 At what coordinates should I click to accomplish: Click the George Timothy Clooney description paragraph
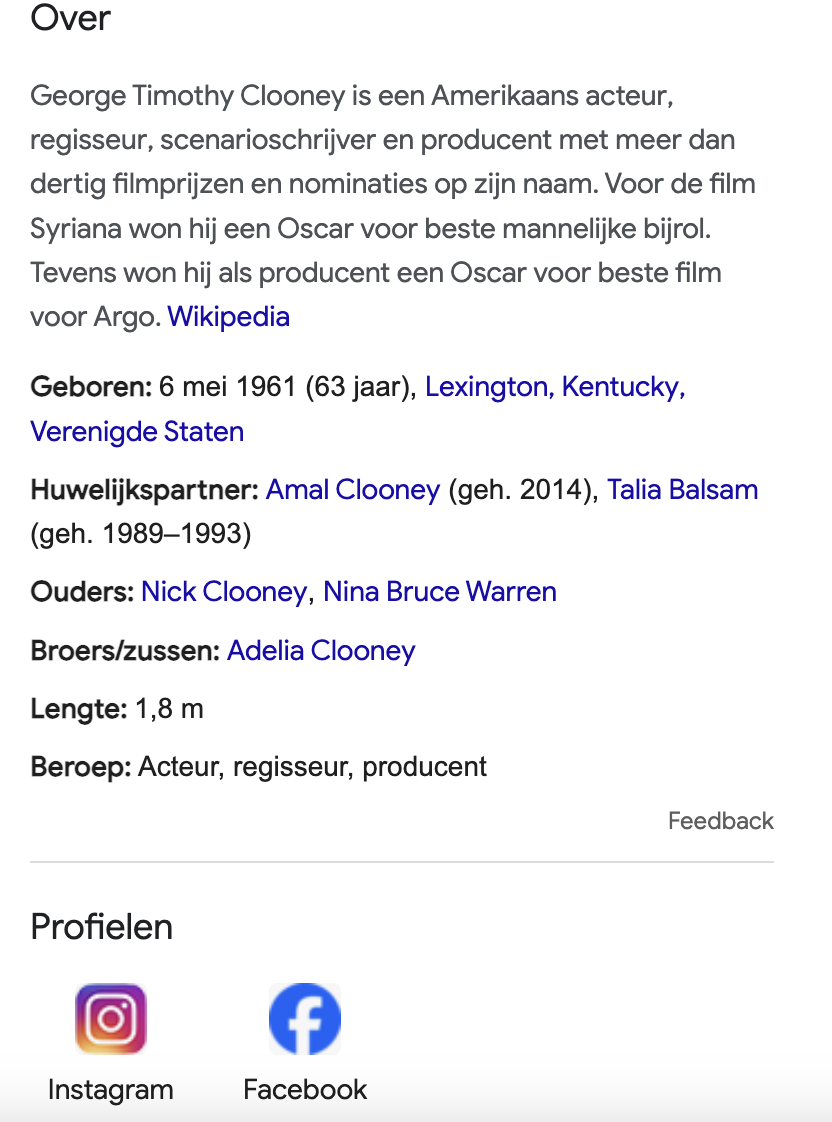393,206
